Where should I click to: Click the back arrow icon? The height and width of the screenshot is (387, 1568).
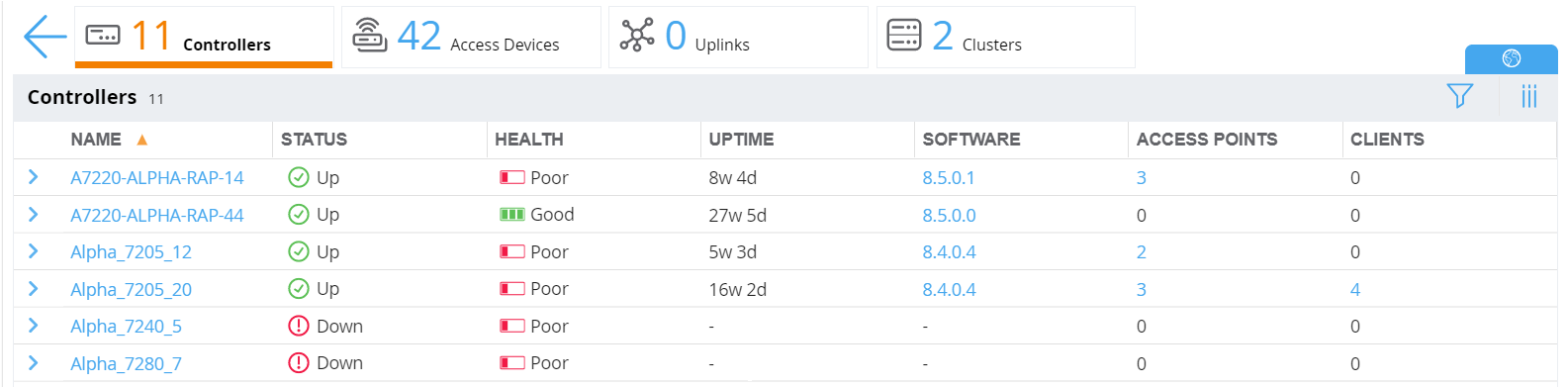point(45,37)
